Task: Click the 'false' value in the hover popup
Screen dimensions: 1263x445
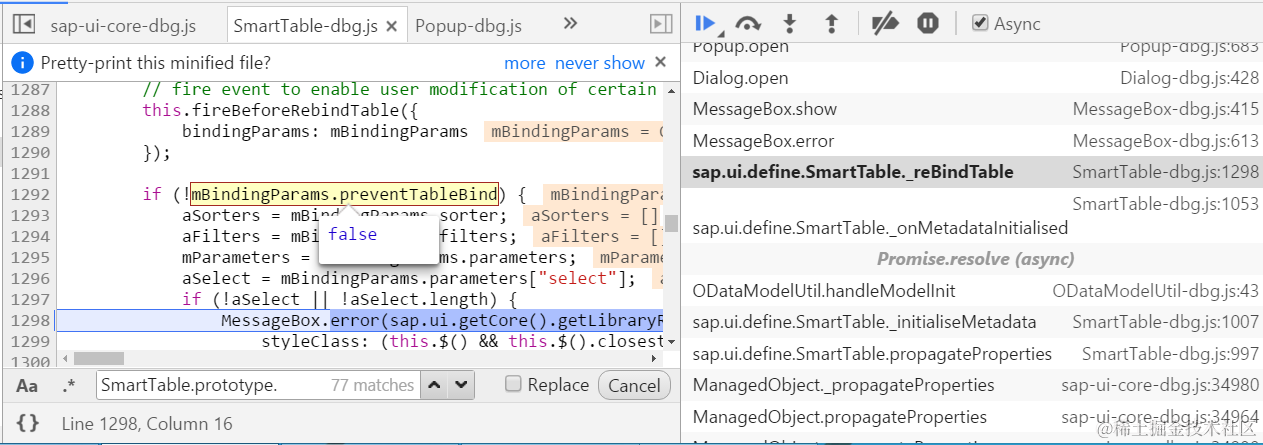Action: coord(353,234)
